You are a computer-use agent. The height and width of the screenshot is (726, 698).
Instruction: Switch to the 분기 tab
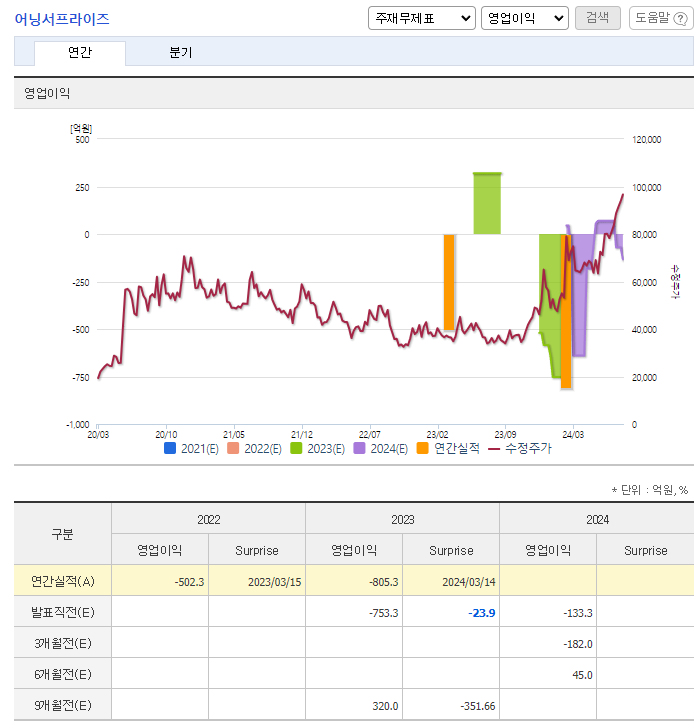pos(181,53)
